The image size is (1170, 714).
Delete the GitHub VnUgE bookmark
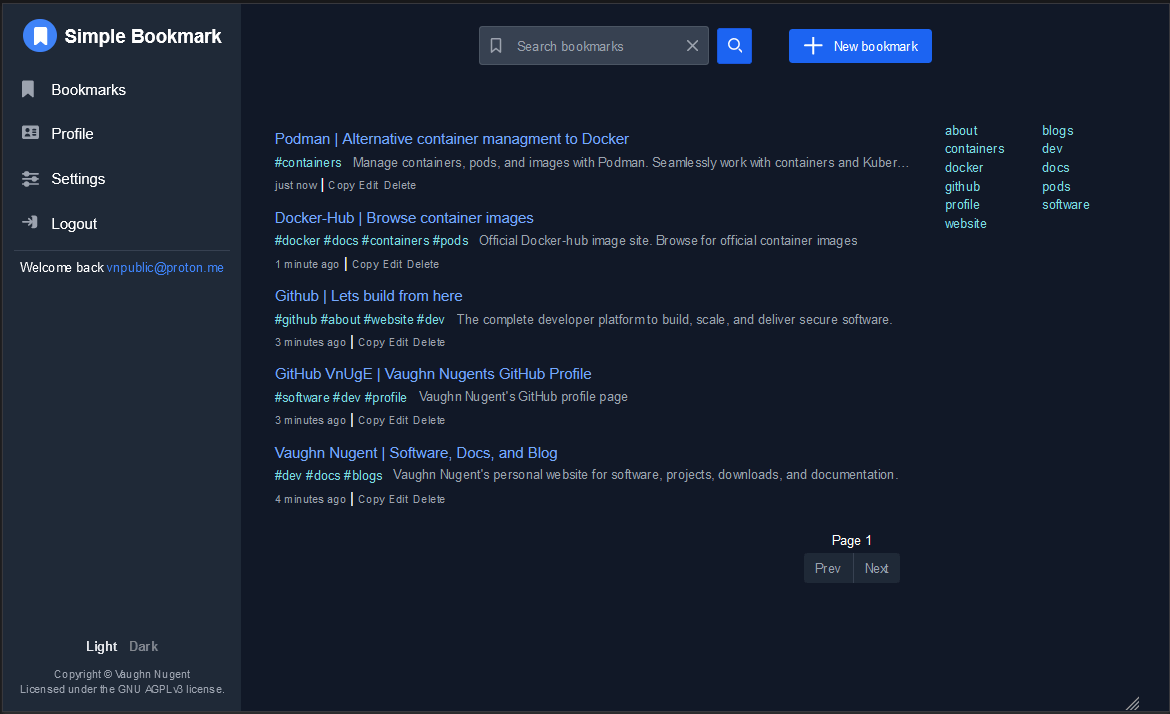click(429, 420)
